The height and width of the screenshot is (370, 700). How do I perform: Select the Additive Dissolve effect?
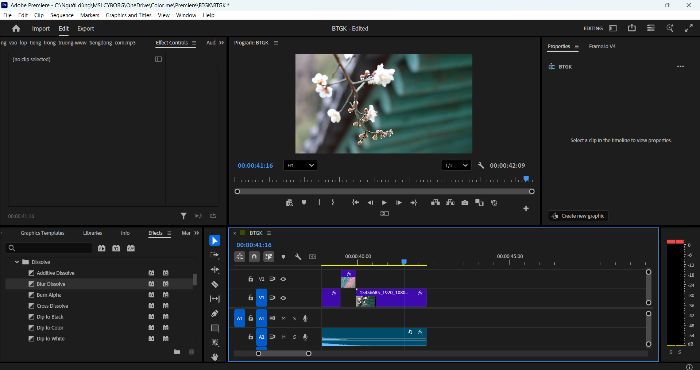[x=55, y=273]
